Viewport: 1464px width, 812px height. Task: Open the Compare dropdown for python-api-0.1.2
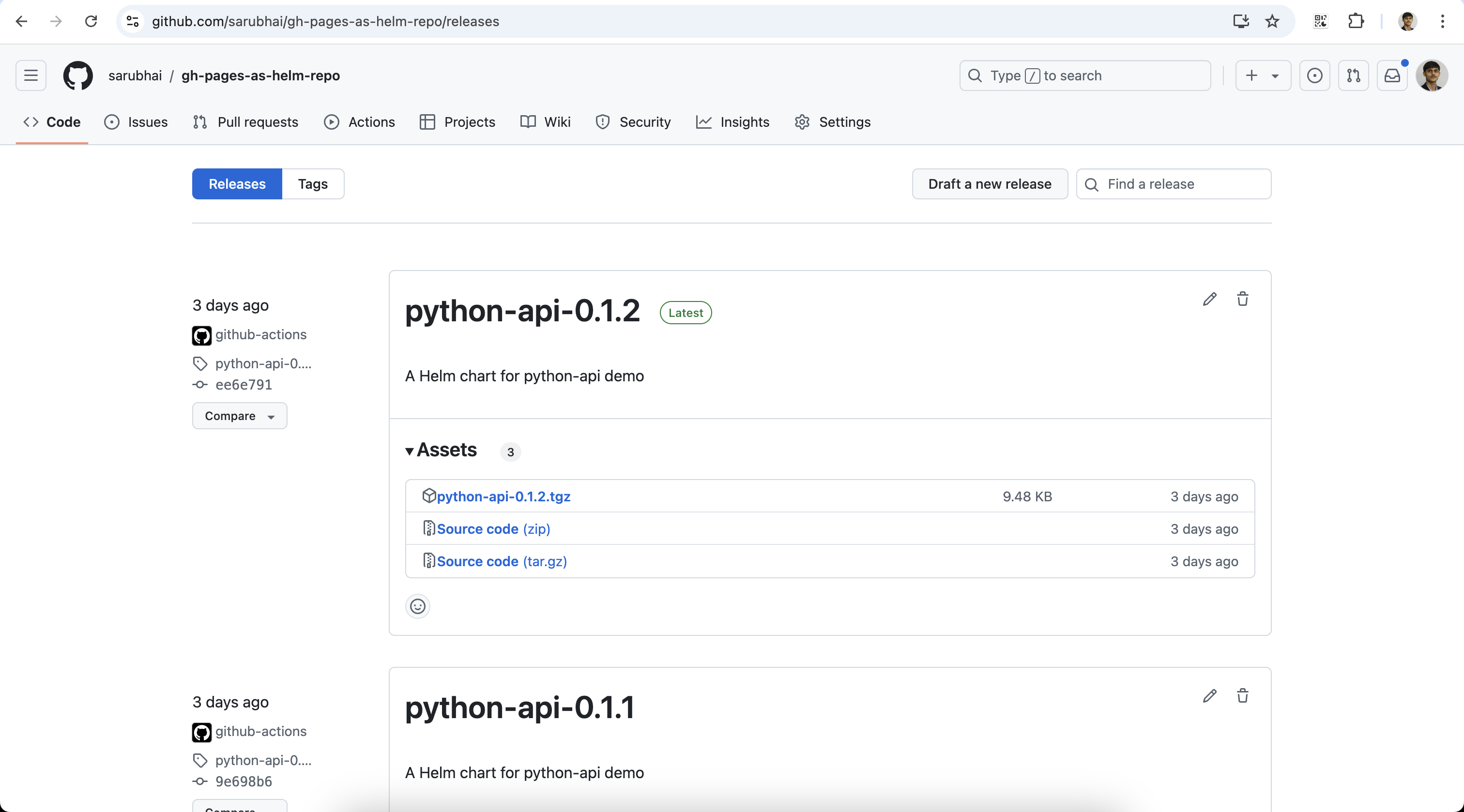pyautogui.click(x=239, y=416)
